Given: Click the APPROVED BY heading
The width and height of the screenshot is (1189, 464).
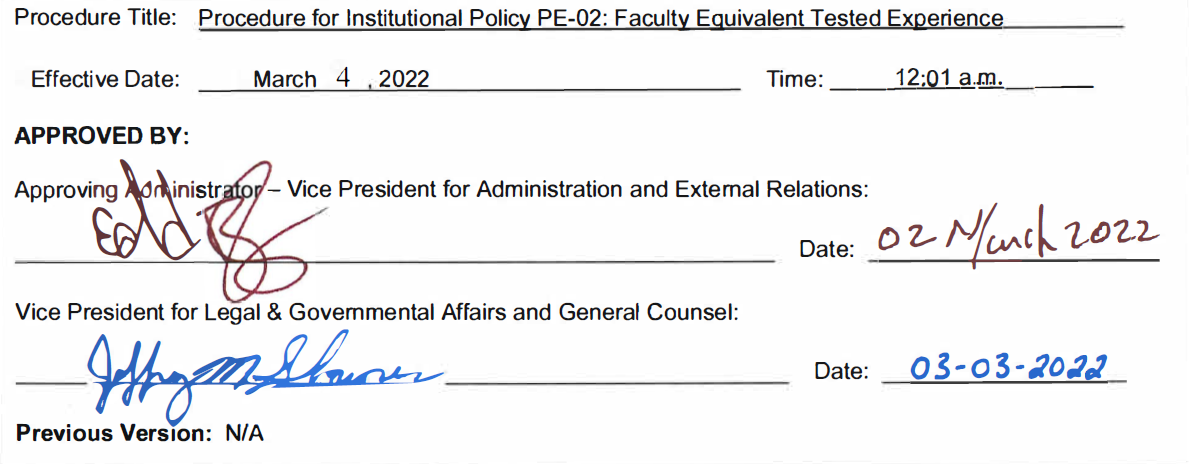Looking at the screenshot, I should [102, 136].
